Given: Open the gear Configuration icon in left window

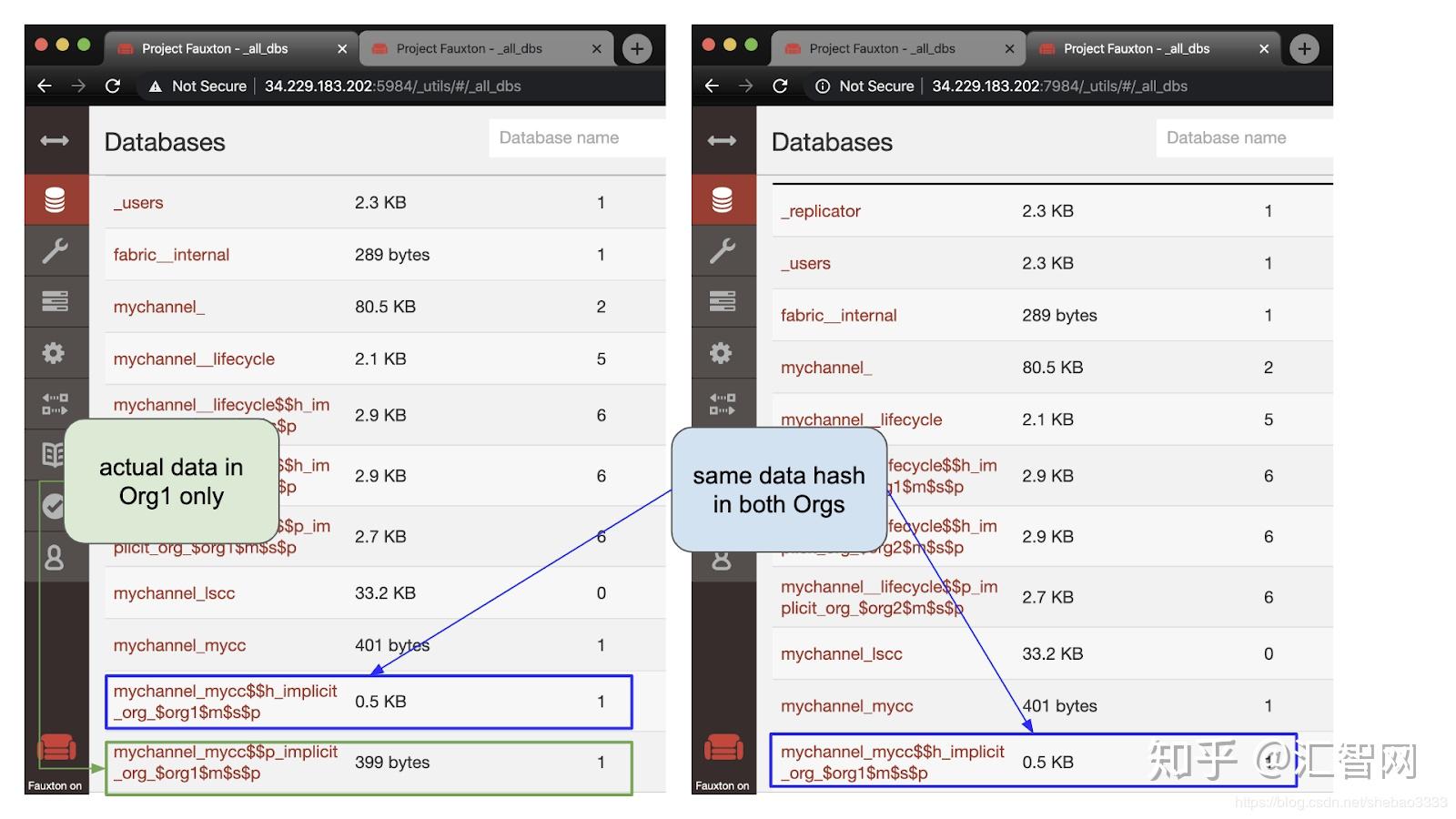Looking at the screenshot, I should tap(55, 352).
